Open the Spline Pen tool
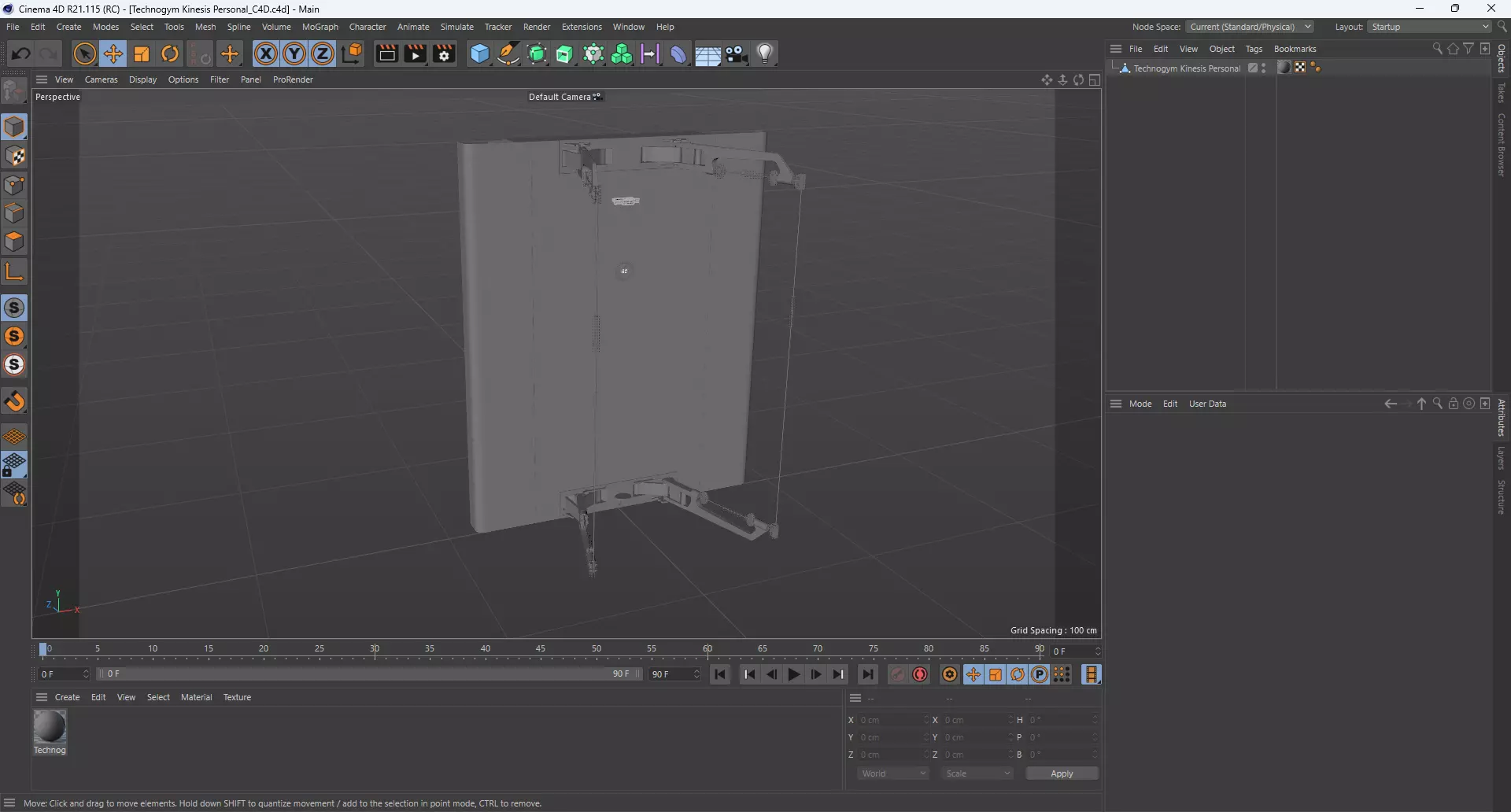The image size is (1511, 812). click(508, 54)
